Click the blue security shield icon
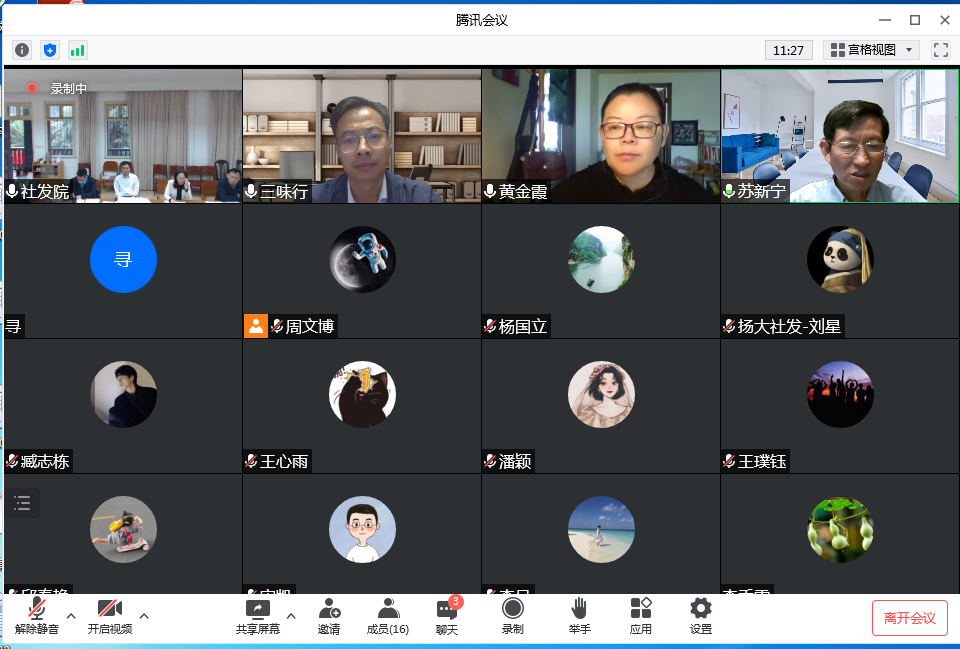 point(50,50)
